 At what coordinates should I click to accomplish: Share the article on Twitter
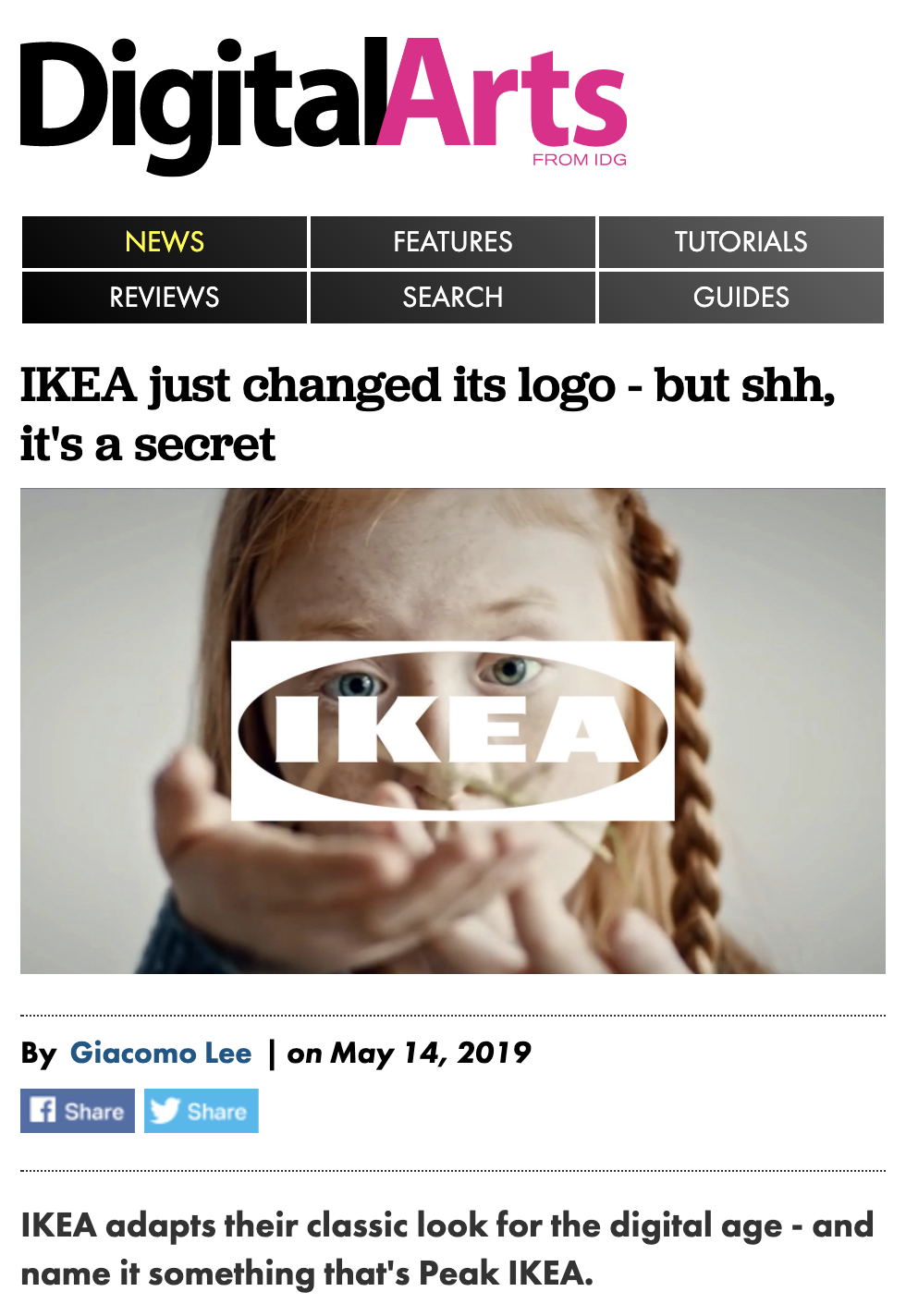tap(202, 1111)
